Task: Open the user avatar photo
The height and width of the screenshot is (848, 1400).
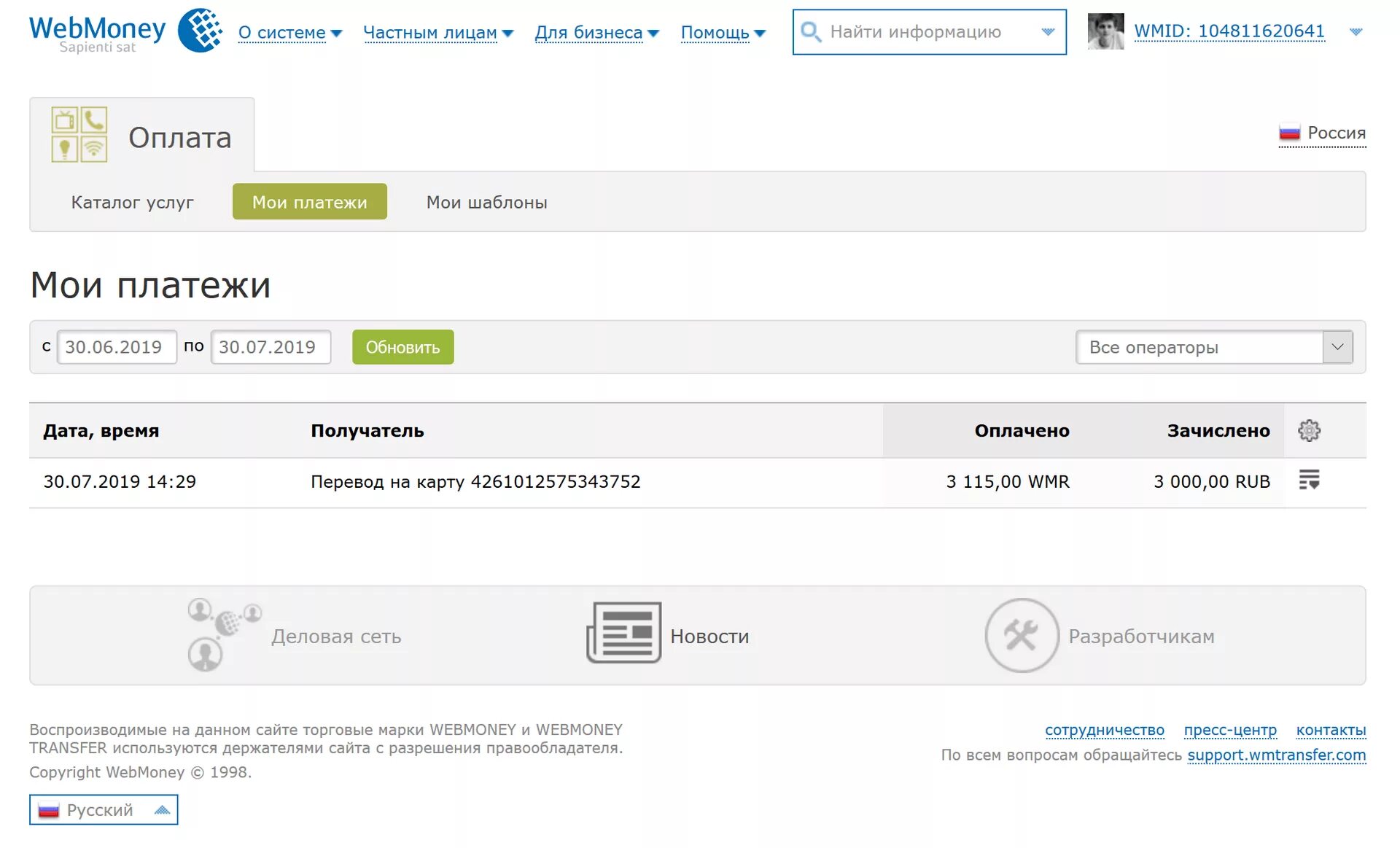Action: (1105, 31)
